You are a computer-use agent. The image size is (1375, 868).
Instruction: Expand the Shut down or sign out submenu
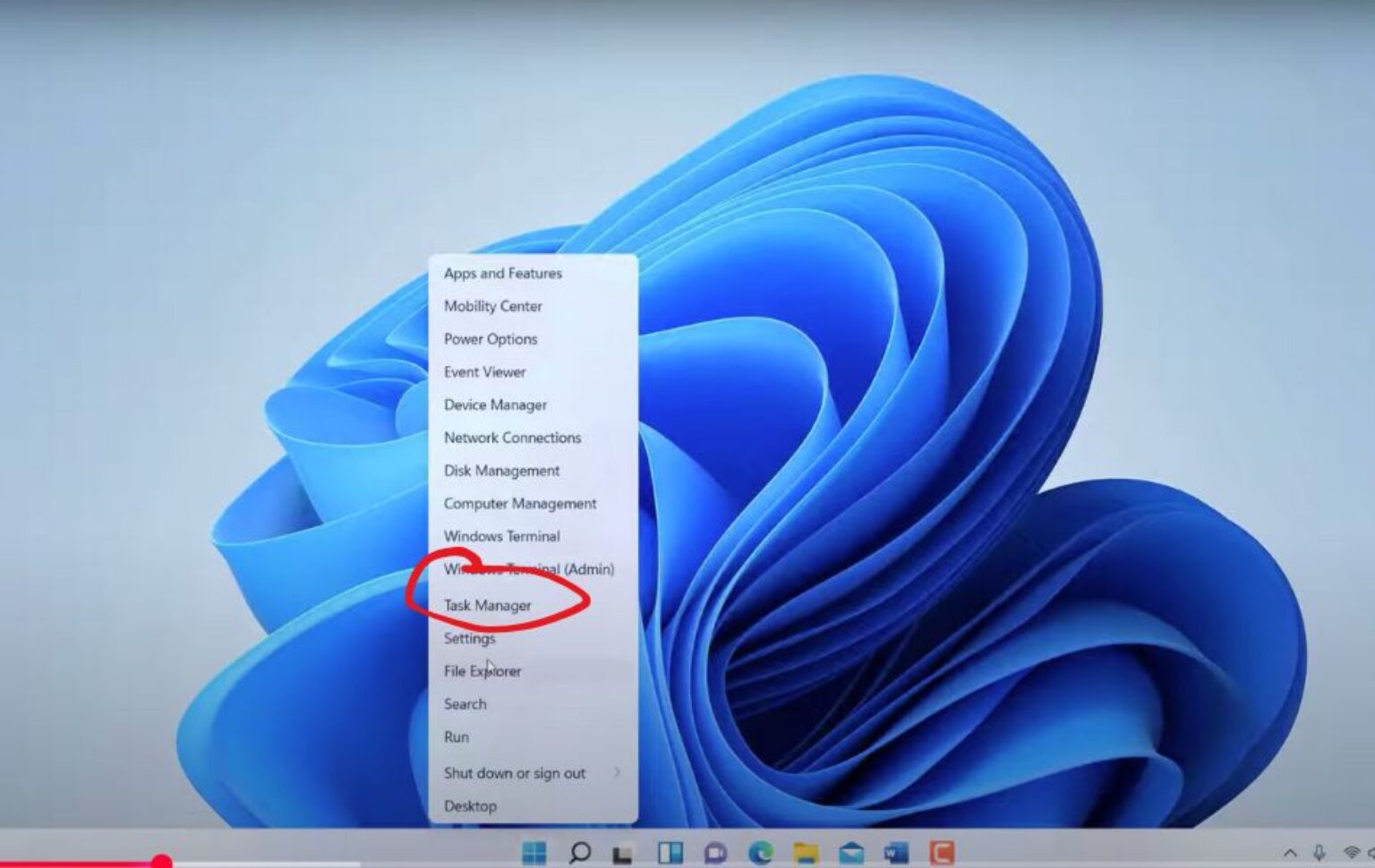click(515, 772)
